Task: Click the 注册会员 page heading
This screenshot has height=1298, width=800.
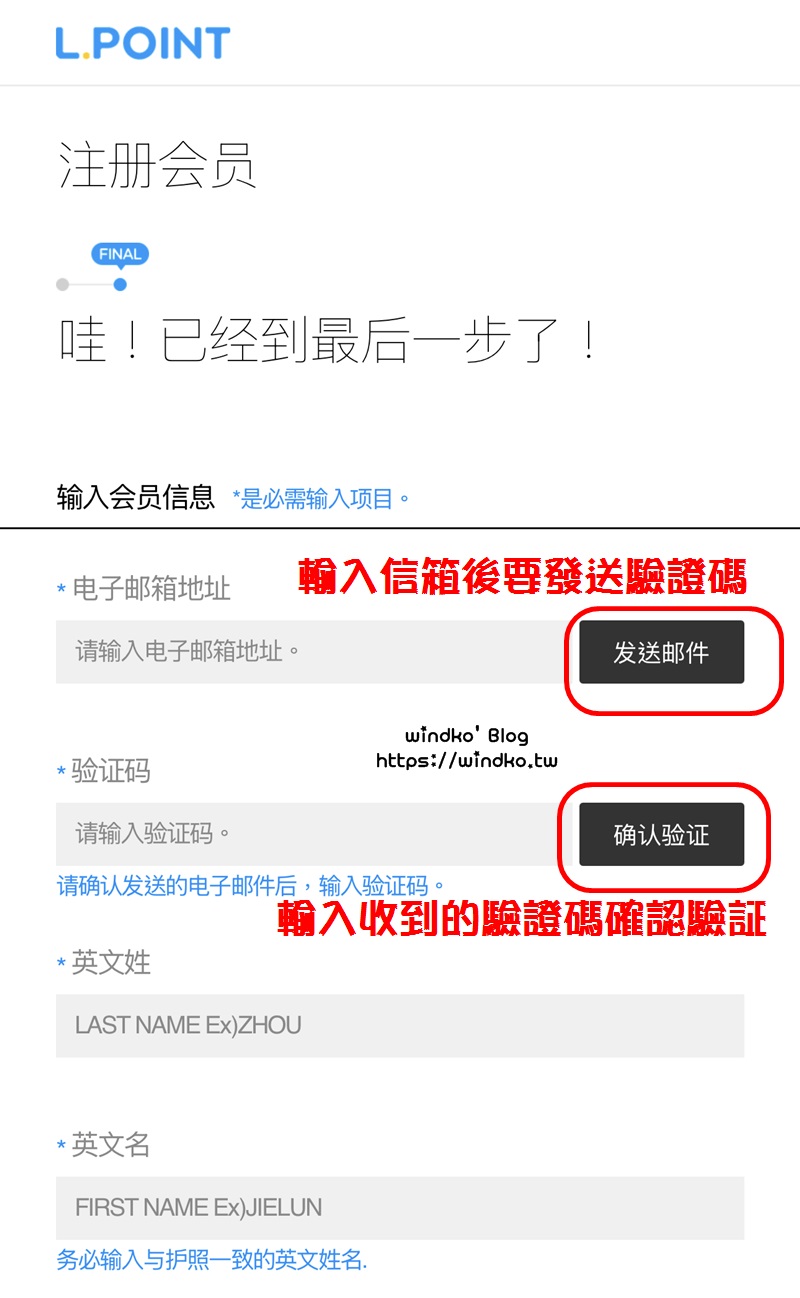Action: pyautogui.click(x=158, y=165)
